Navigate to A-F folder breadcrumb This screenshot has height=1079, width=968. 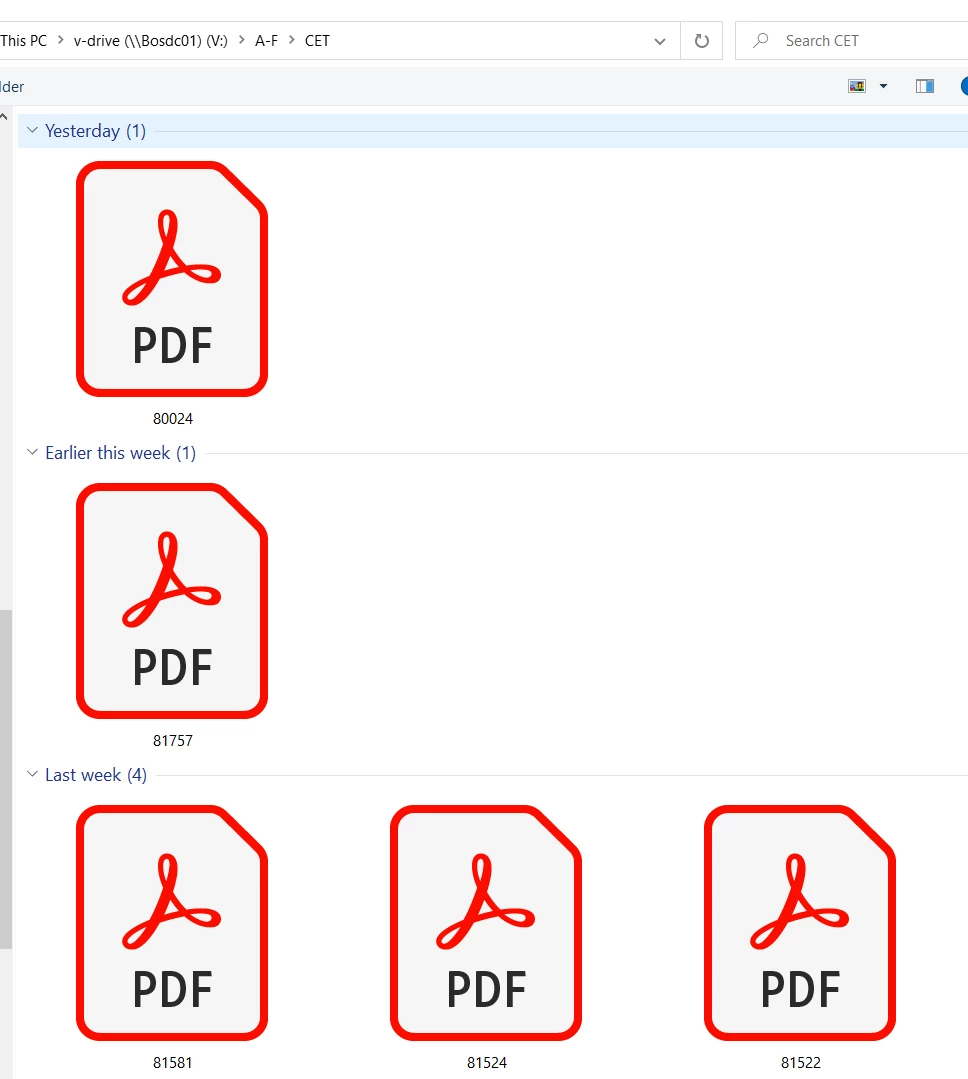click(266, 41)
